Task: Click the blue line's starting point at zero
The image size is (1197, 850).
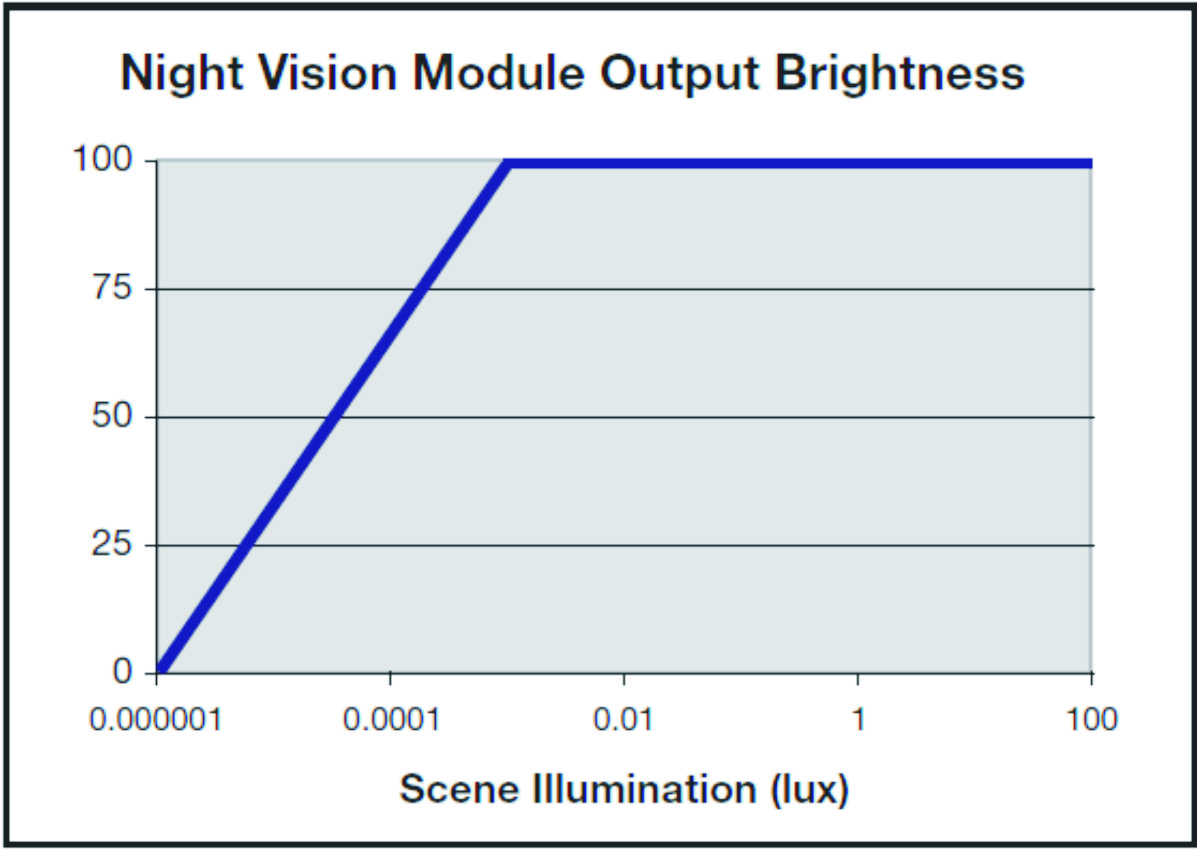Action: tap(162, 668)
